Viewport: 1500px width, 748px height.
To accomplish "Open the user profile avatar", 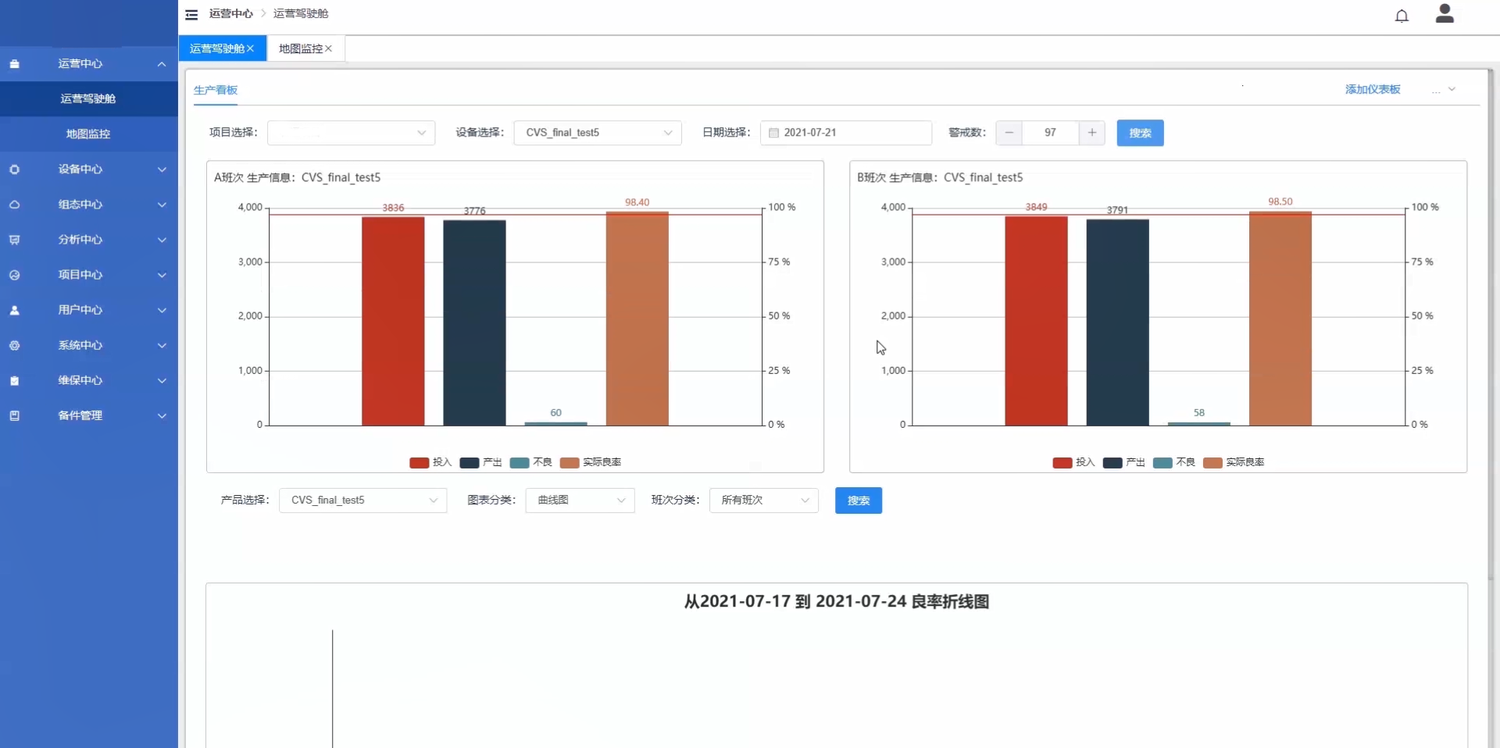I will (1444, 13).
